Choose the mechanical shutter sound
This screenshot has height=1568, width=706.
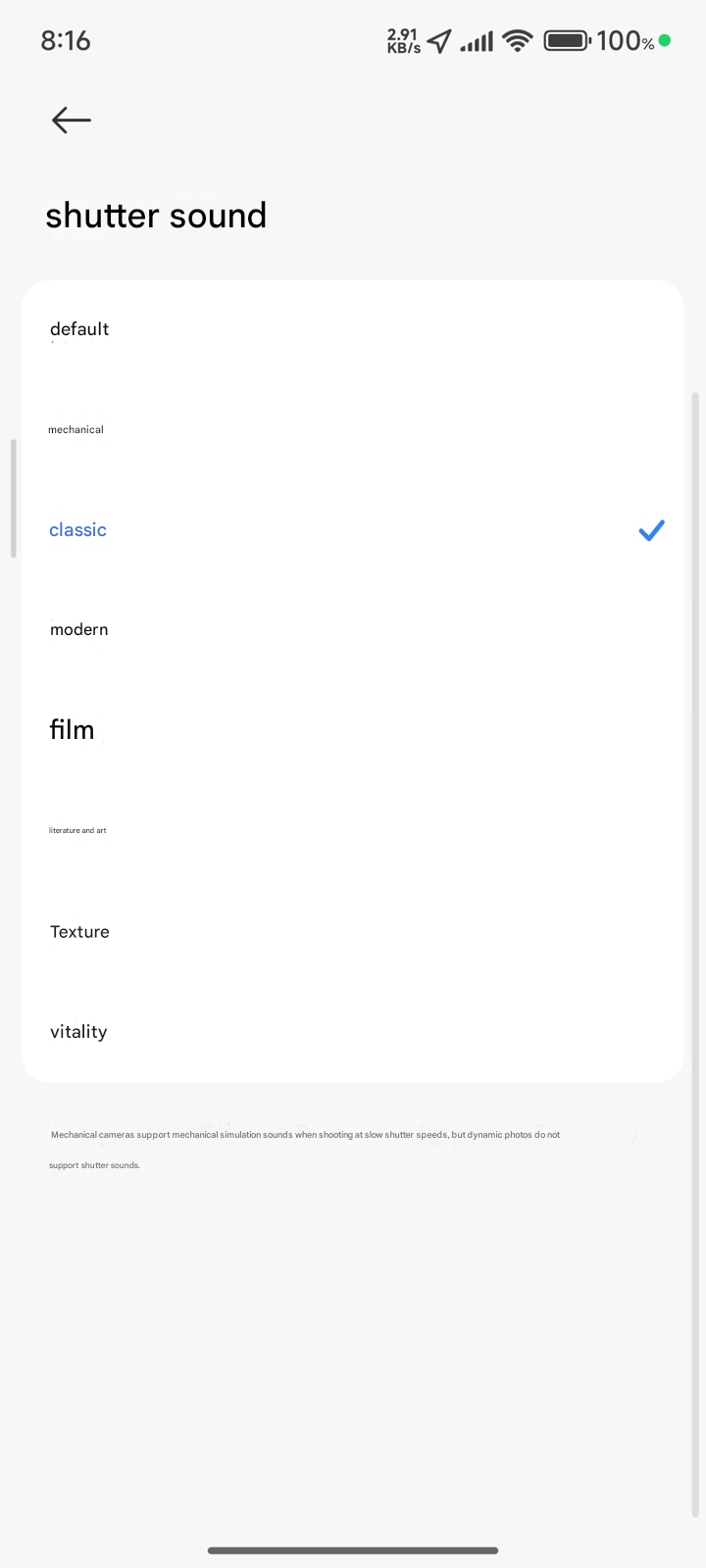(x=76, y=429)
